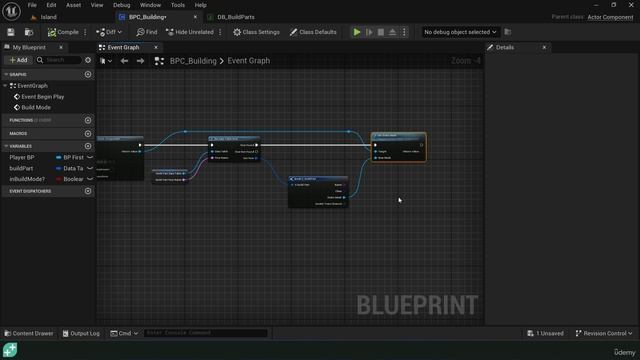Click the Unreal Engine logo icon

[11, 11]
